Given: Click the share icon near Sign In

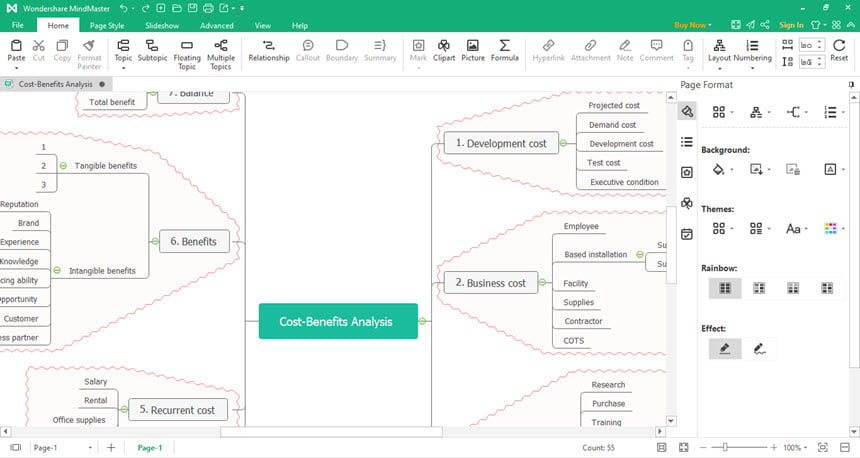Looking at the screenshot, I should tap(765, 25).
